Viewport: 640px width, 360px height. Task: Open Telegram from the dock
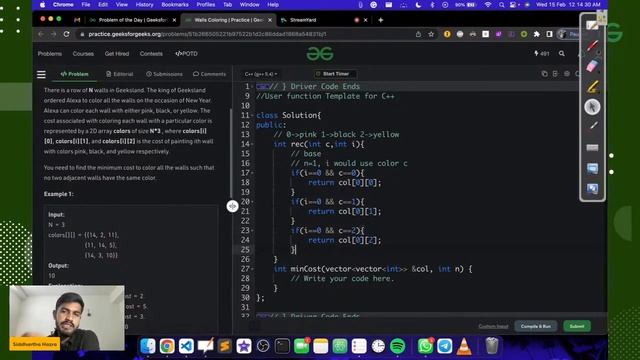pyautogui.click(x=444, y=346)
